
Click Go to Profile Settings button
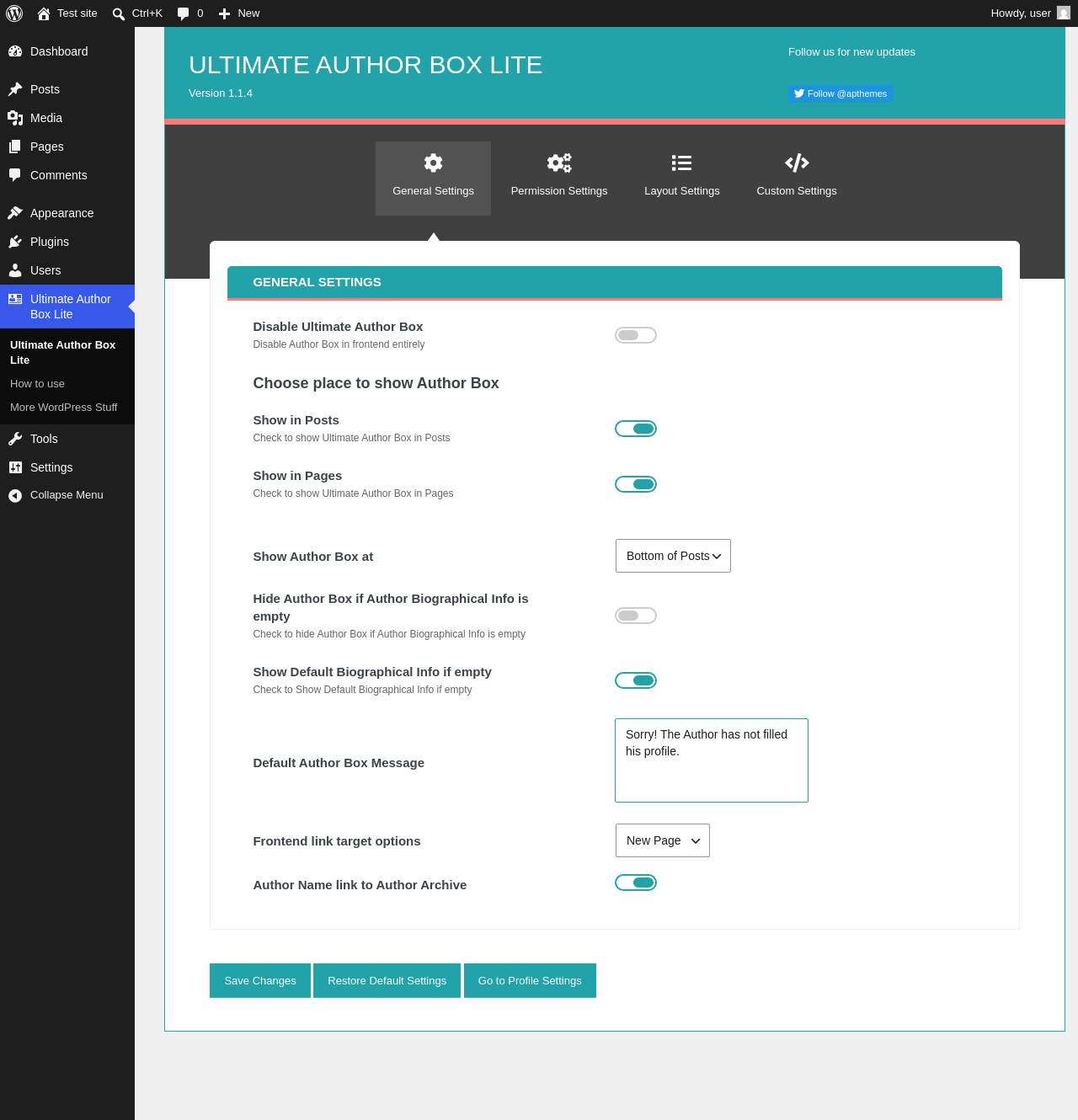[530, 981]
